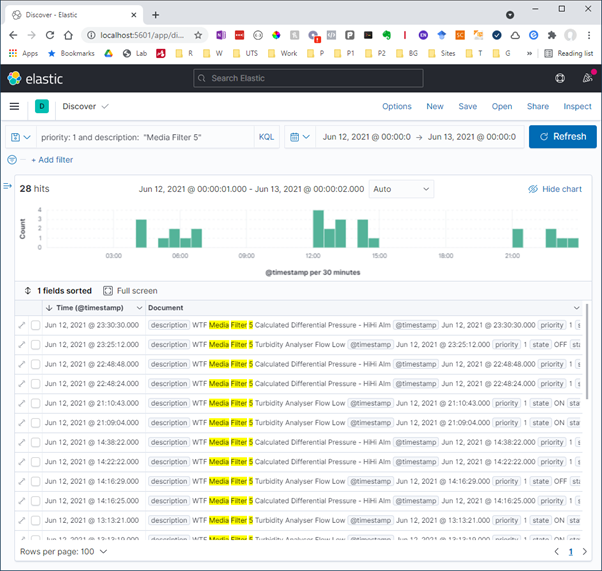
Task: Open the Kibana hamburger navigation menu
Action: pyautogui.click(x=14, y=106)
